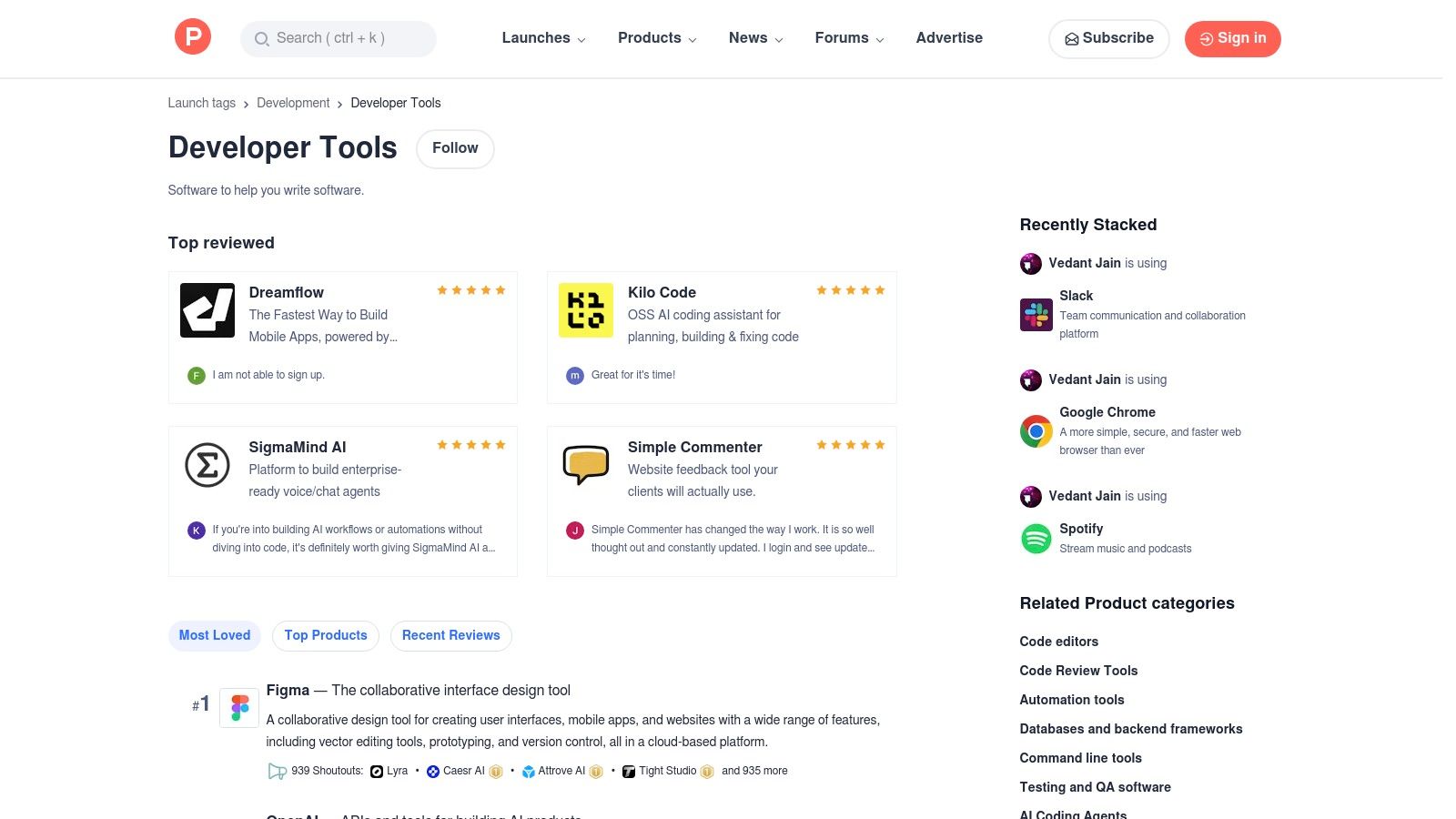Open the Dreamflow product icon
The image size is (1456, 819).
[x=207, y=309]
